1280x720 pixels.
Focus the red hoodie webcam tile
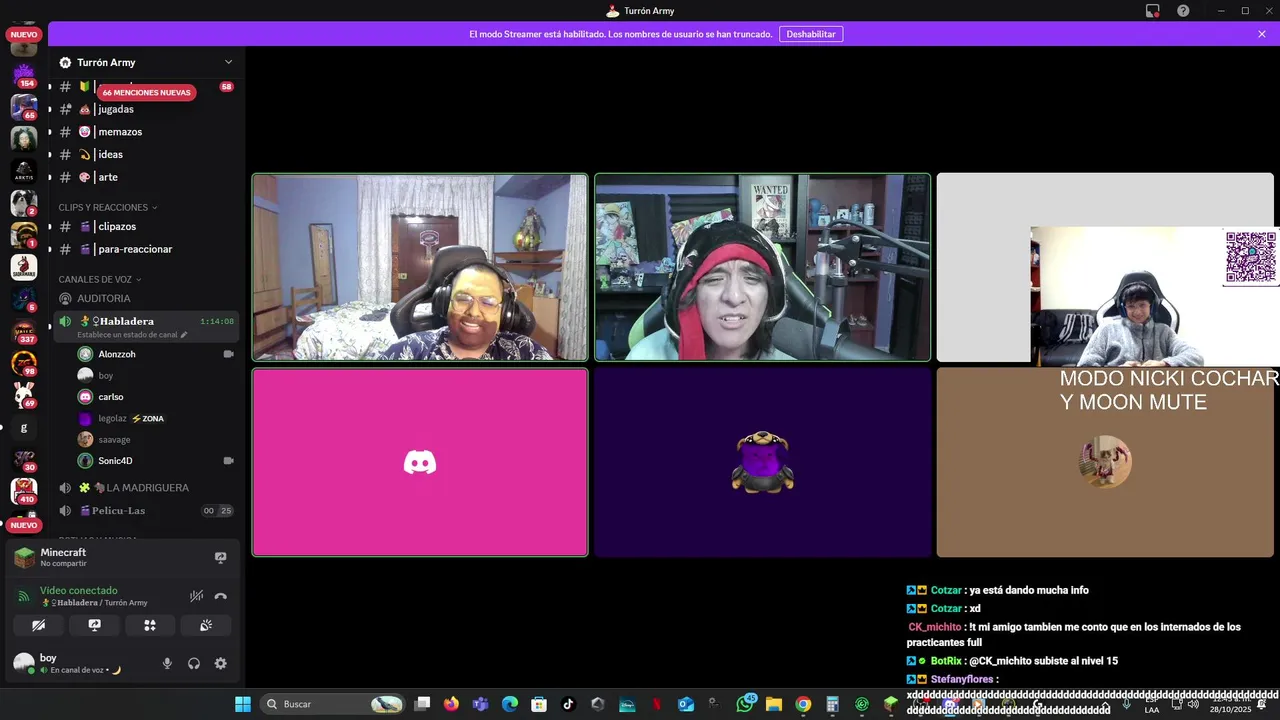pyautogui.click(x=762, y=267)
